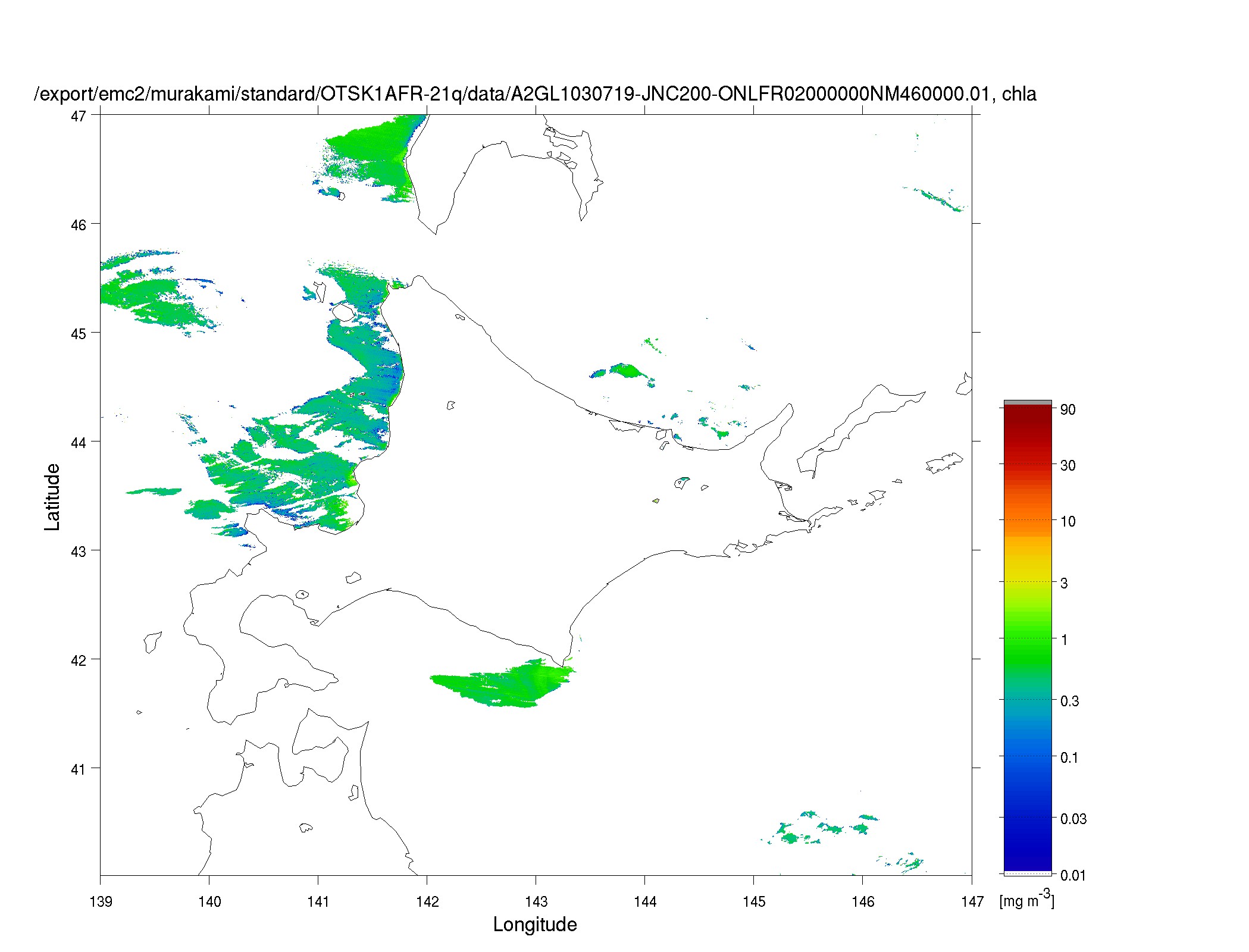
Task: Click longitude tick label 139
Action: point(101,901)
